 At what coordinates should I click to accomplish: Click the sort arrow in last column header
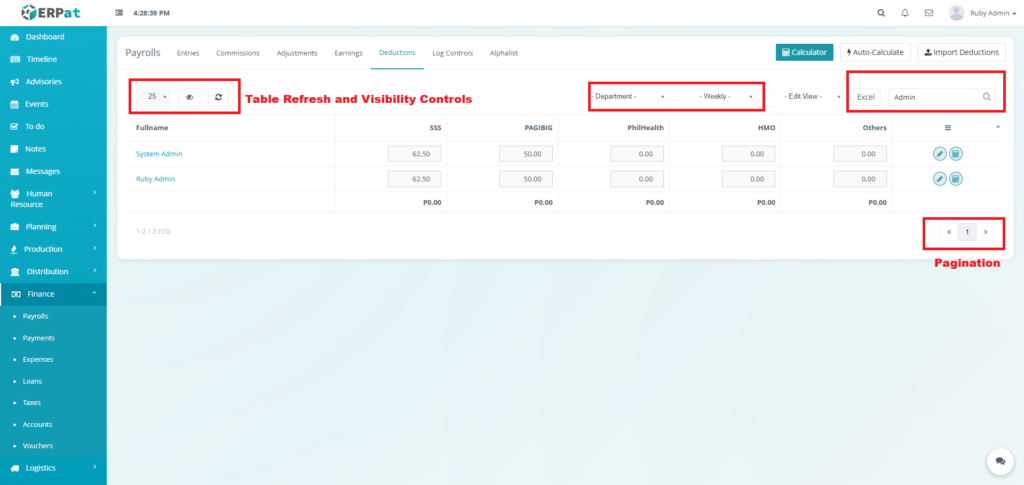pos(997,127)
